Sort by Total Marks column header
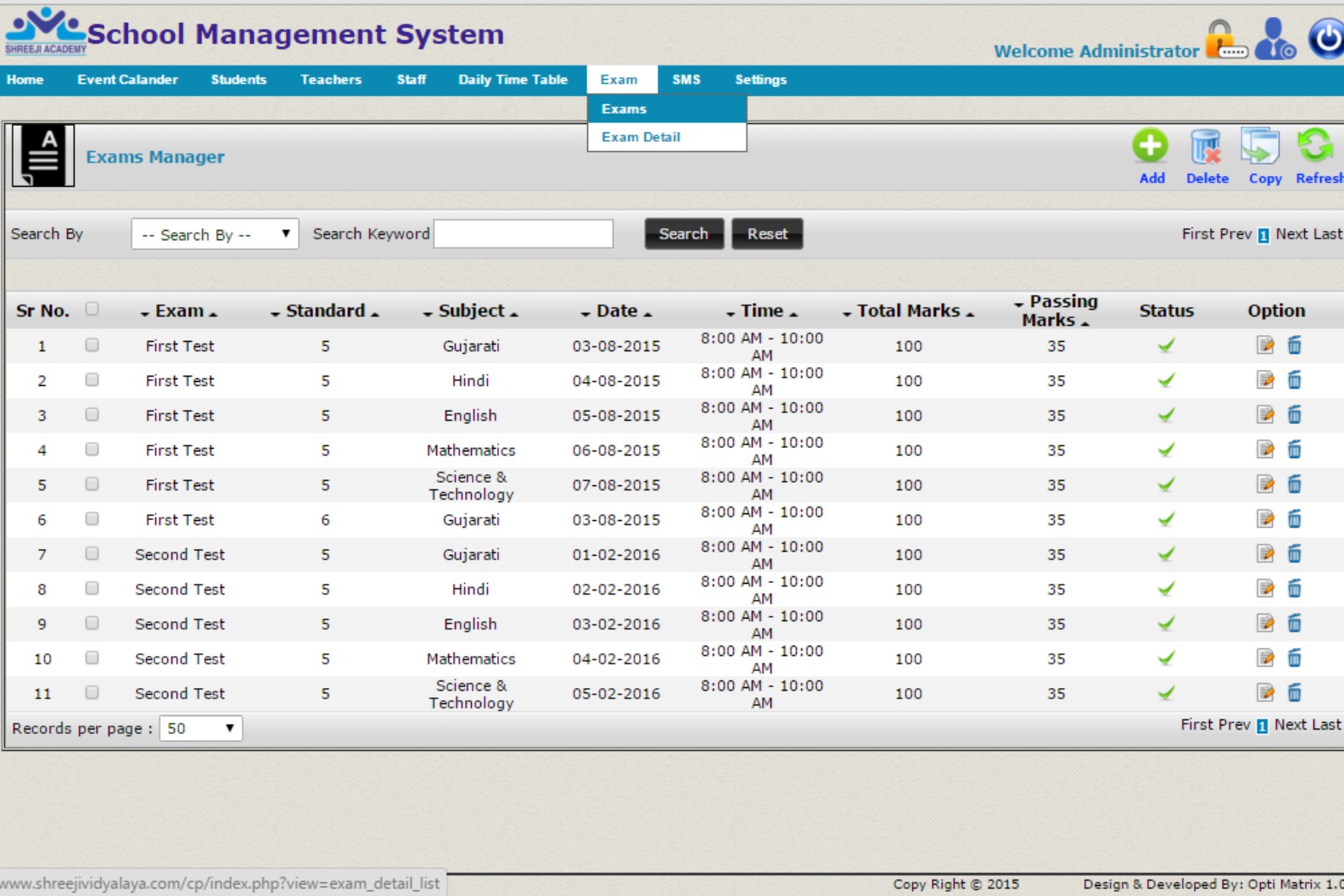 (908, 311)
